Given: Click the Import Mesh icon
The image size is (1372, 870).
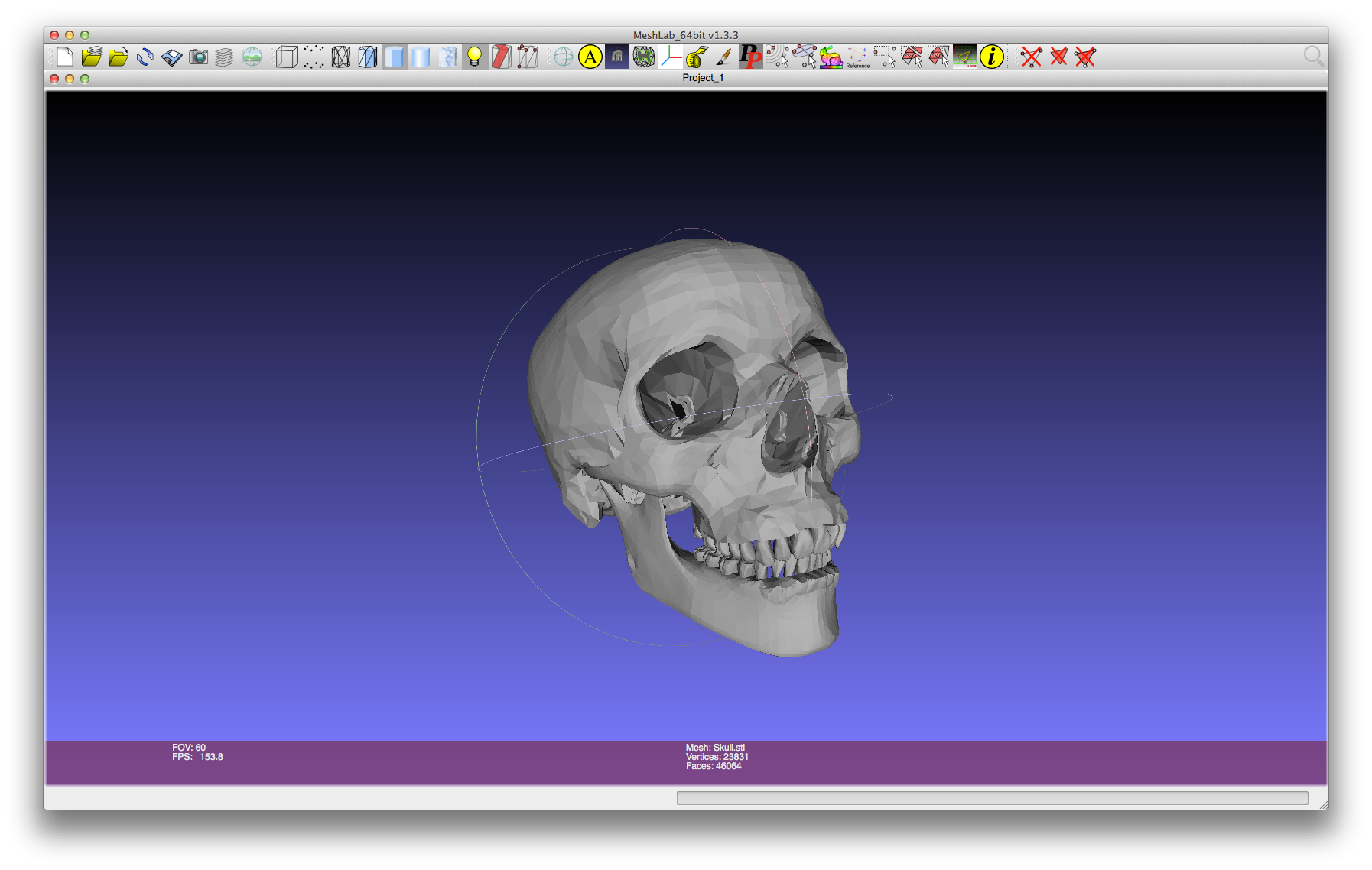Looking at the screenshot, I should [x=118, y=57].
